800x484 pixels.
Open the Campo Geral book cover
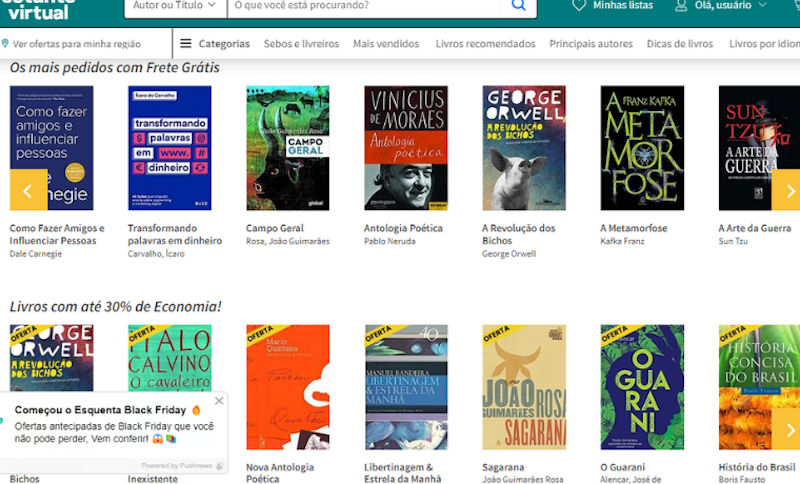(x=288, y=148)
